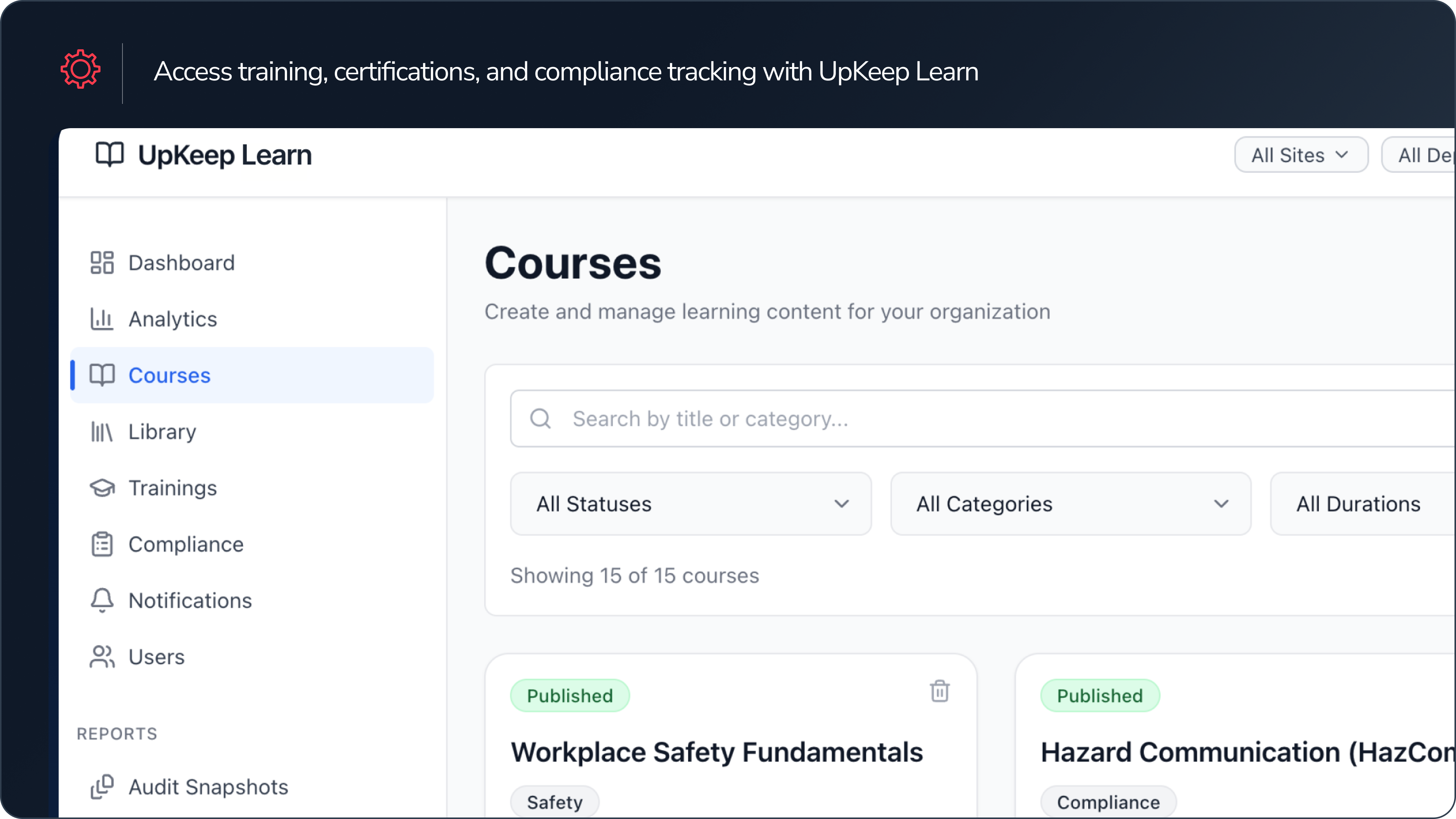Click the Notifications bell icon
Screen dimensions: 1456x819
pos(102,600)
